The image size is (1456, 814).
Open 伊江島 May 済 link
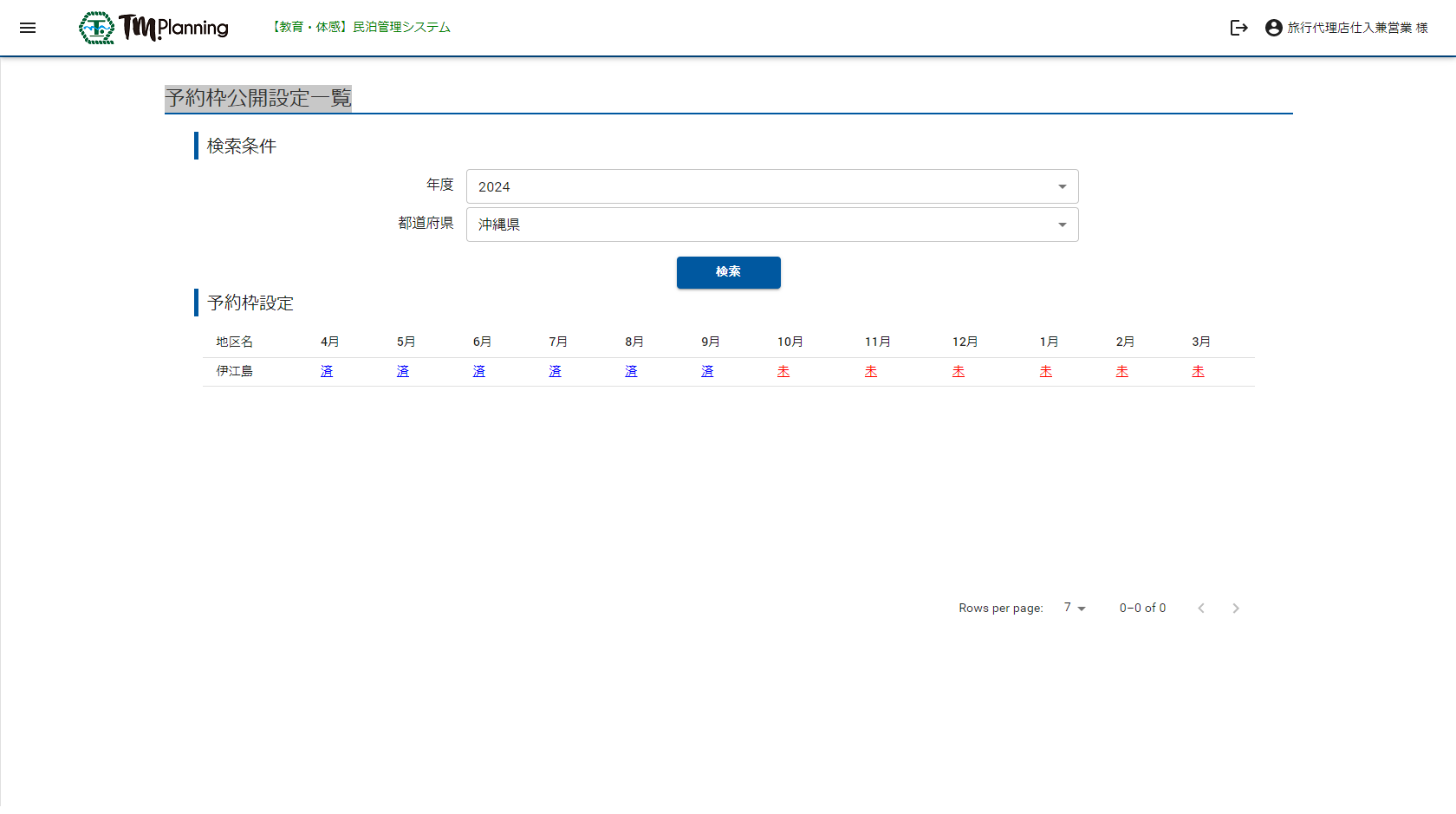403,371
